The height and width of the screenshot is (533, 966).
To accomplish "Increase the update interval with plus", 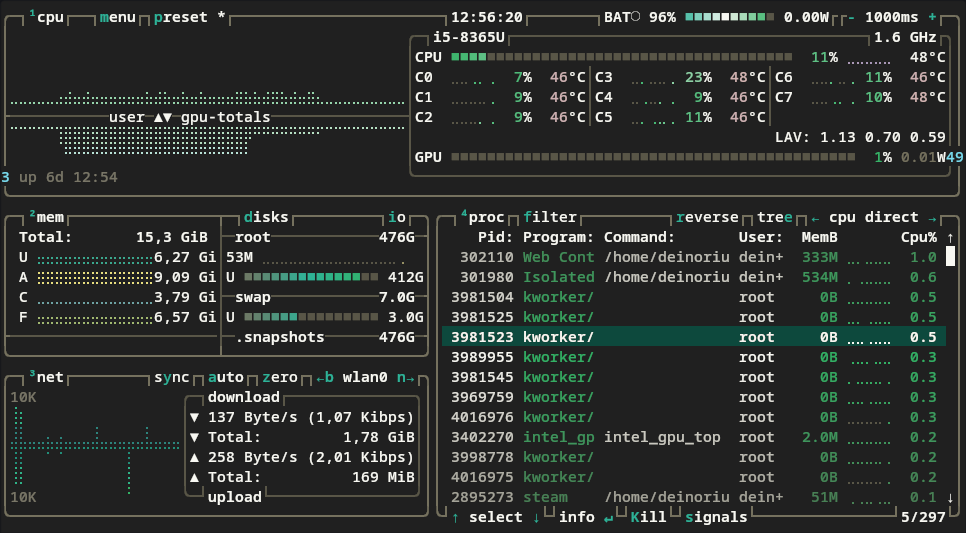I will click(932, 17).
